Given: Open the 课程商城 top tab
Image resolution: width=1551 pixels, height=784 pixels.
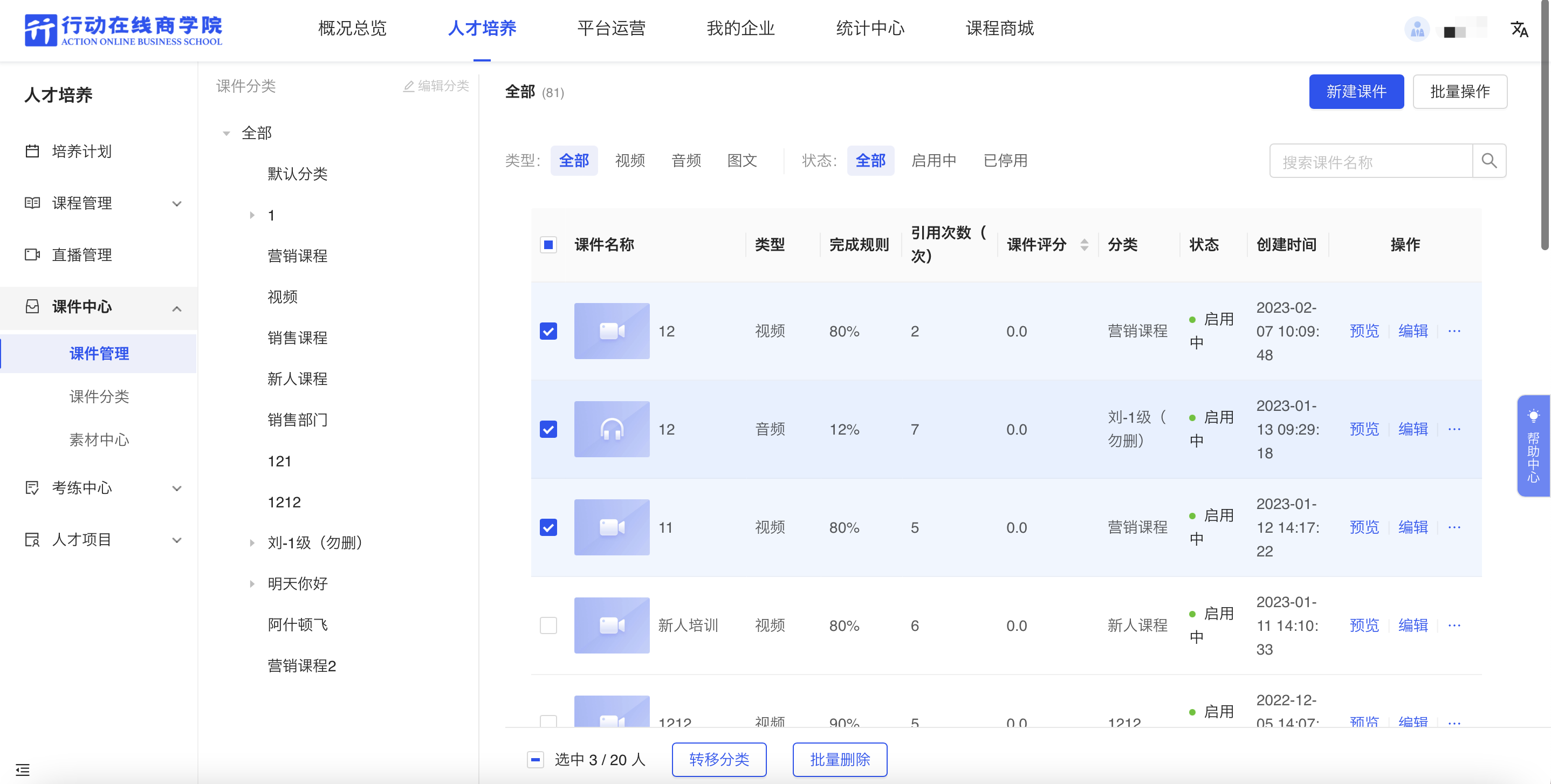Looking at the screenshot, I should coord(999,28).
